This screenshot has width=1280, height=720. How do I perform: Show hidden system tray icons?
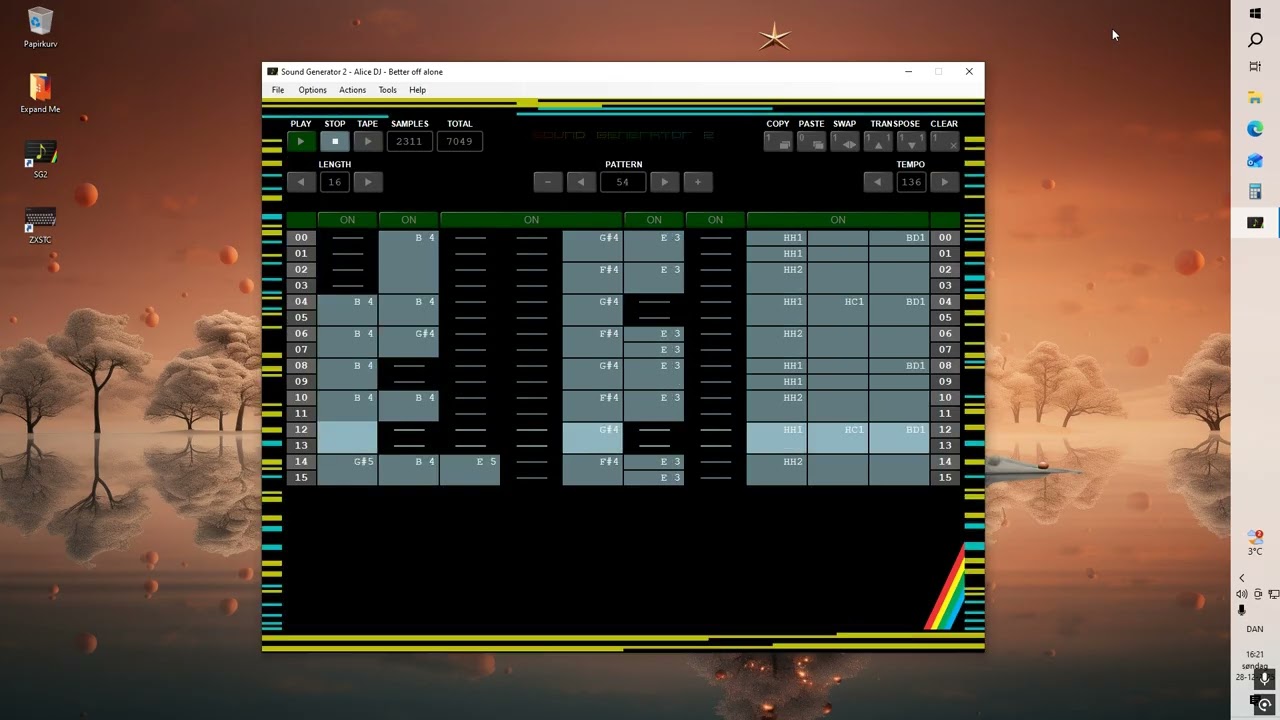[1242, 578]
